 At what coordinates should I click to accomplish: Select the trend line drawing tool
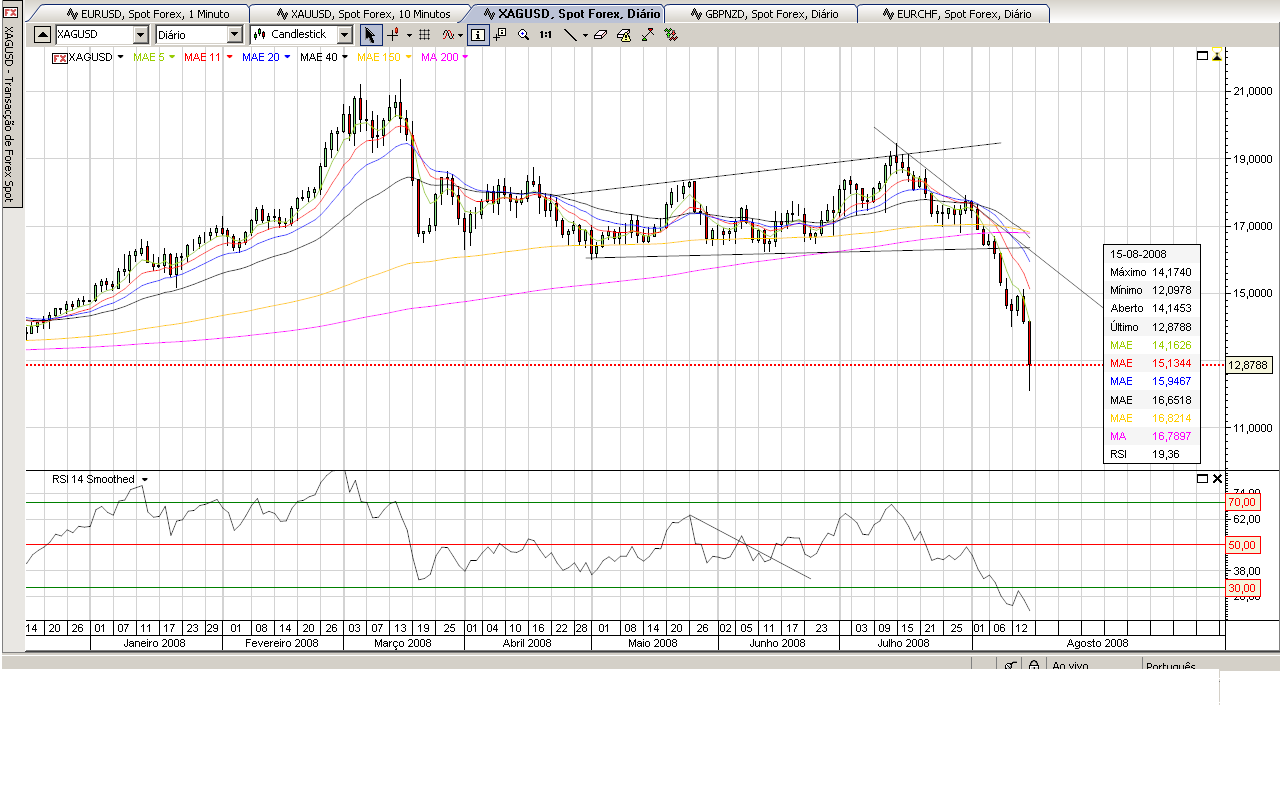pyautogui.click(x=570, y=35)
